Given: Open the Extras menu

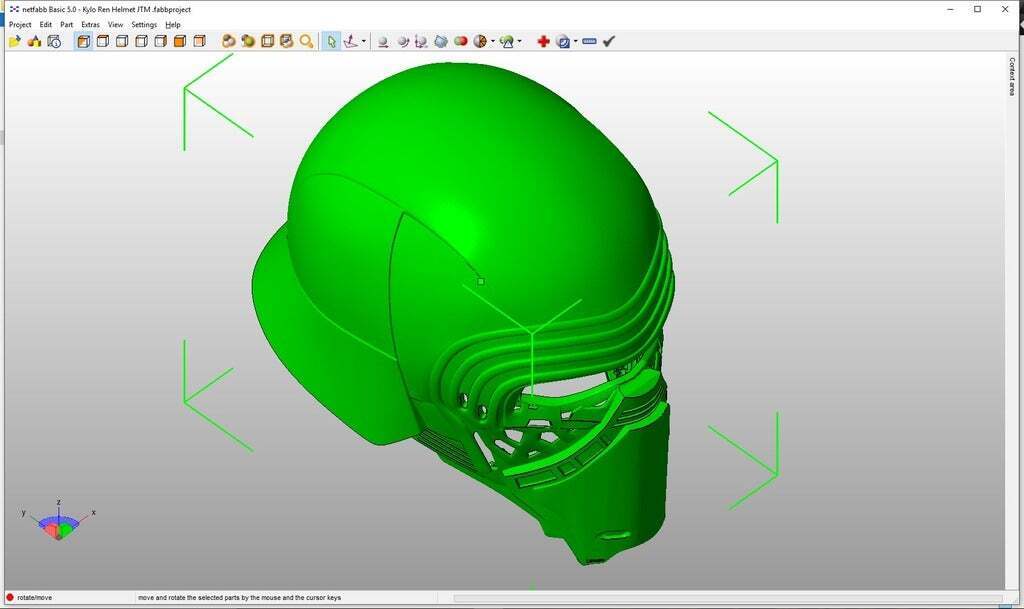Looking at the screenshot, I should (90, 24).
